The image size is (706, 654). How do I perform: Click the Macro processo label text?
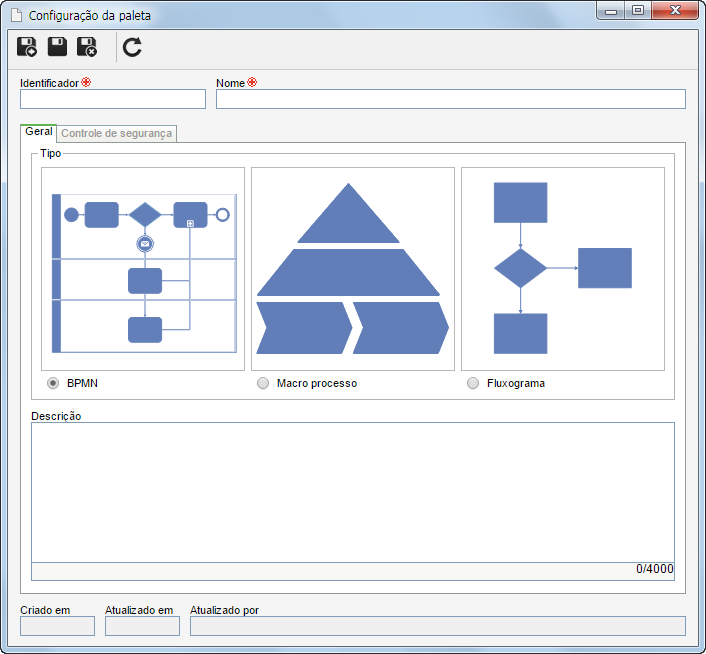[x=317, y=383]
